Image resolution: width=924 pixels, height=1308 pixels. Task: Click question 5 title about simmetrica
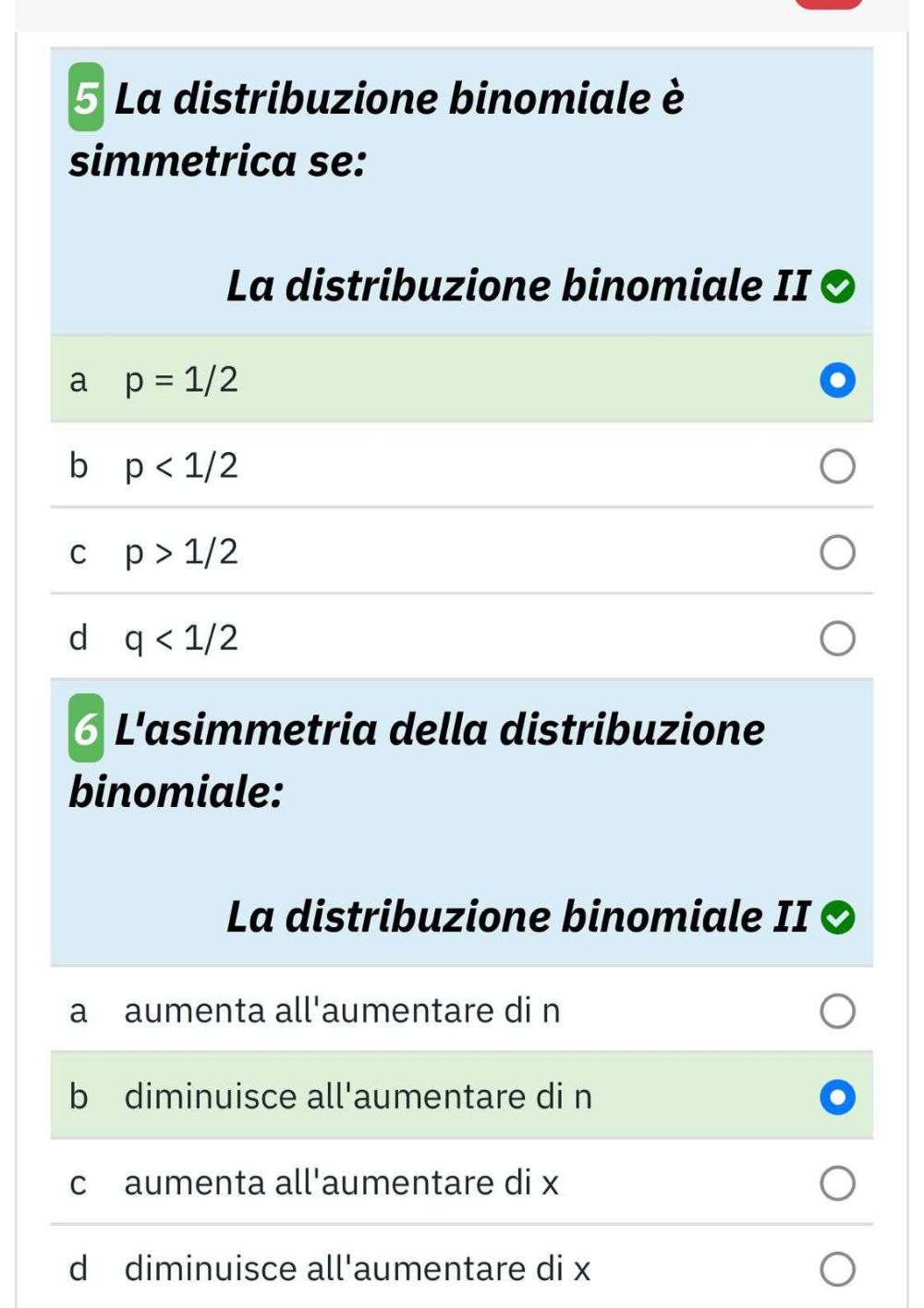[x=377, y=129]
